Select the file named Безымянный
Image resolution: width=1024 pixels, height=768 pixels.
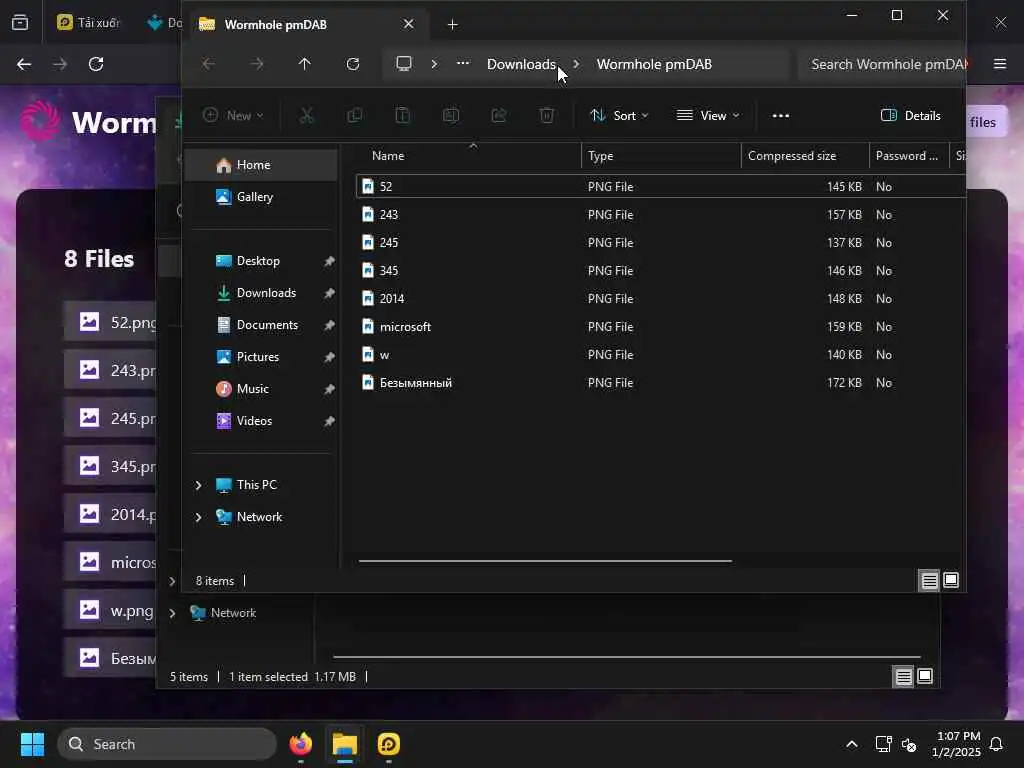[x=661, y=383]
